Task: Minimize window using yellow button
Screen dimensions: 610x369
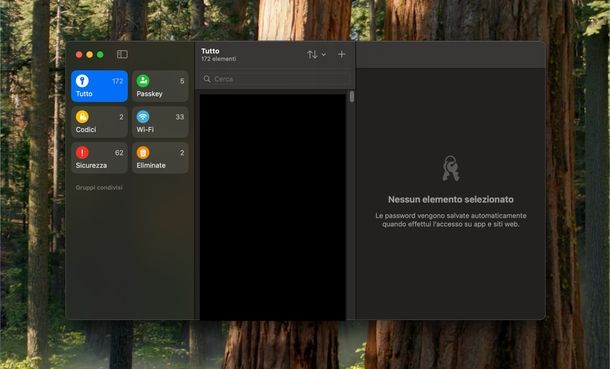Action: 89,54
